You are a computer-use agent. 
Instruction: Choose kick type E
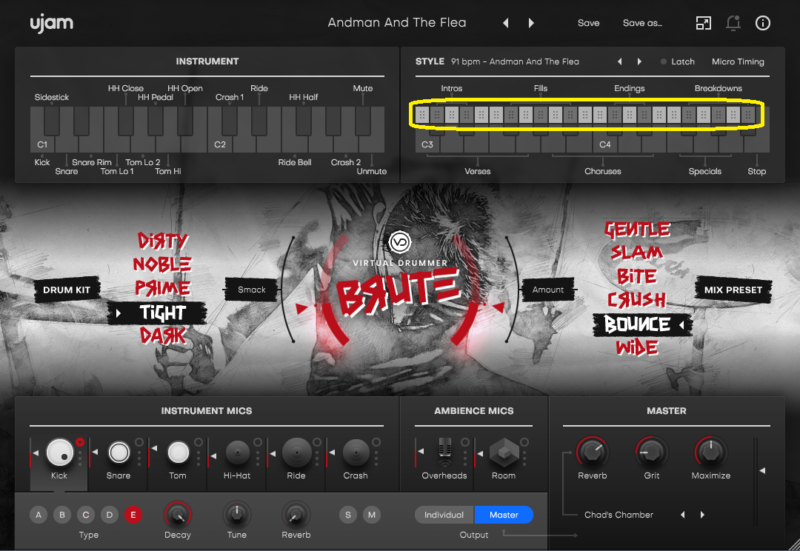coord(133,515)
